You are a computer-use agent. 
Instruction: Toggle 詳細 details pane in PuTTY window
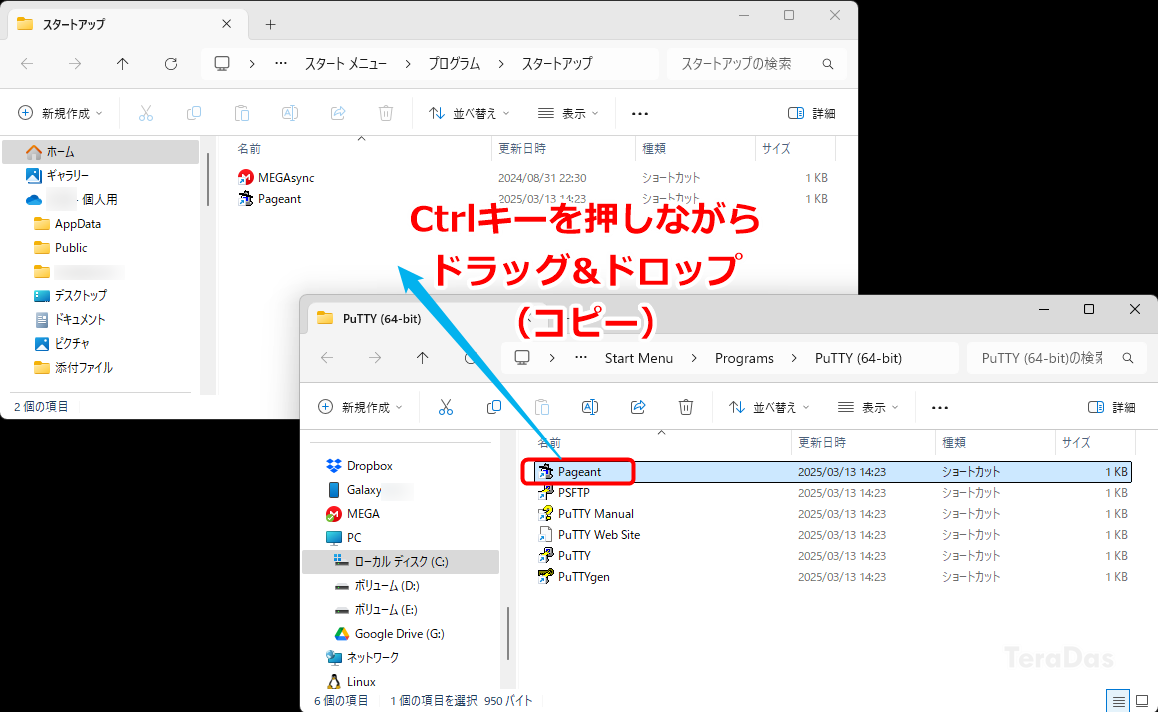tap(1111, 407)
